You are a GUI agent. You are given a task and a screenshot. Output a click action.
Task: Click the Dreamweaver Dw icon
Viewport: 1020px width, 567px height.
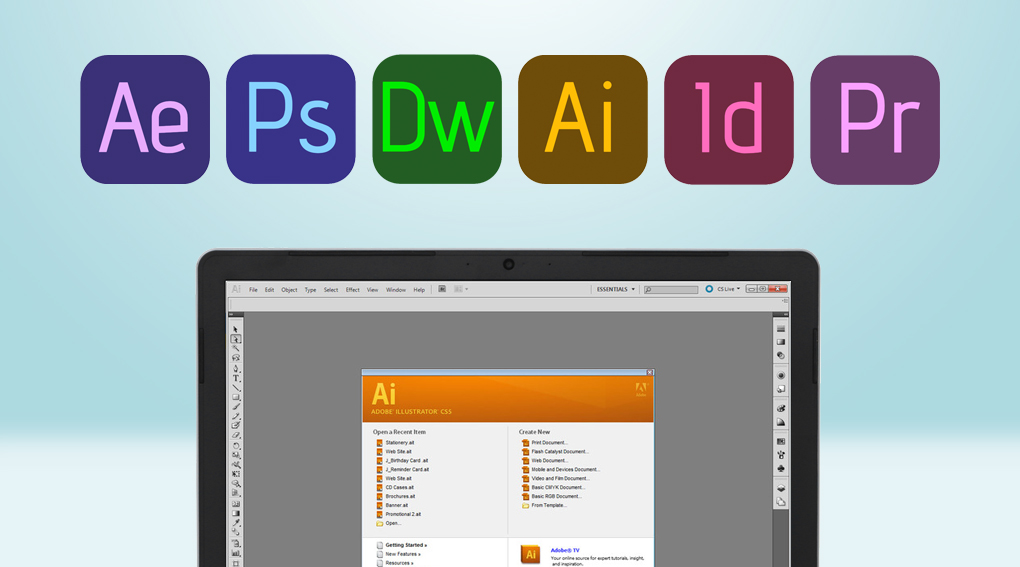coord(436,119)
